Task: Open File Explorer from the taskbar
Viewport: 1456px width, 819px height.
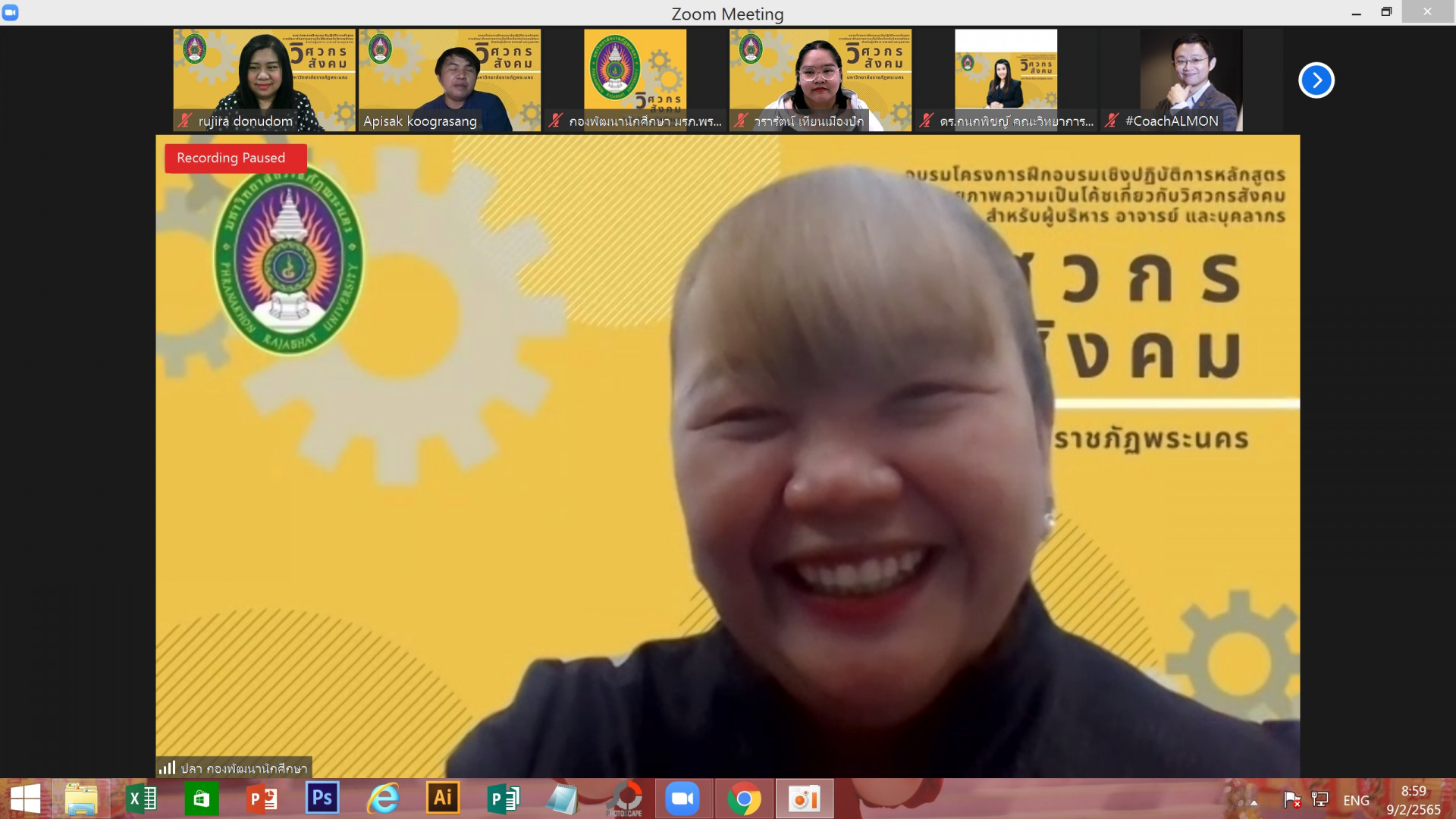Action: [81, 799]
